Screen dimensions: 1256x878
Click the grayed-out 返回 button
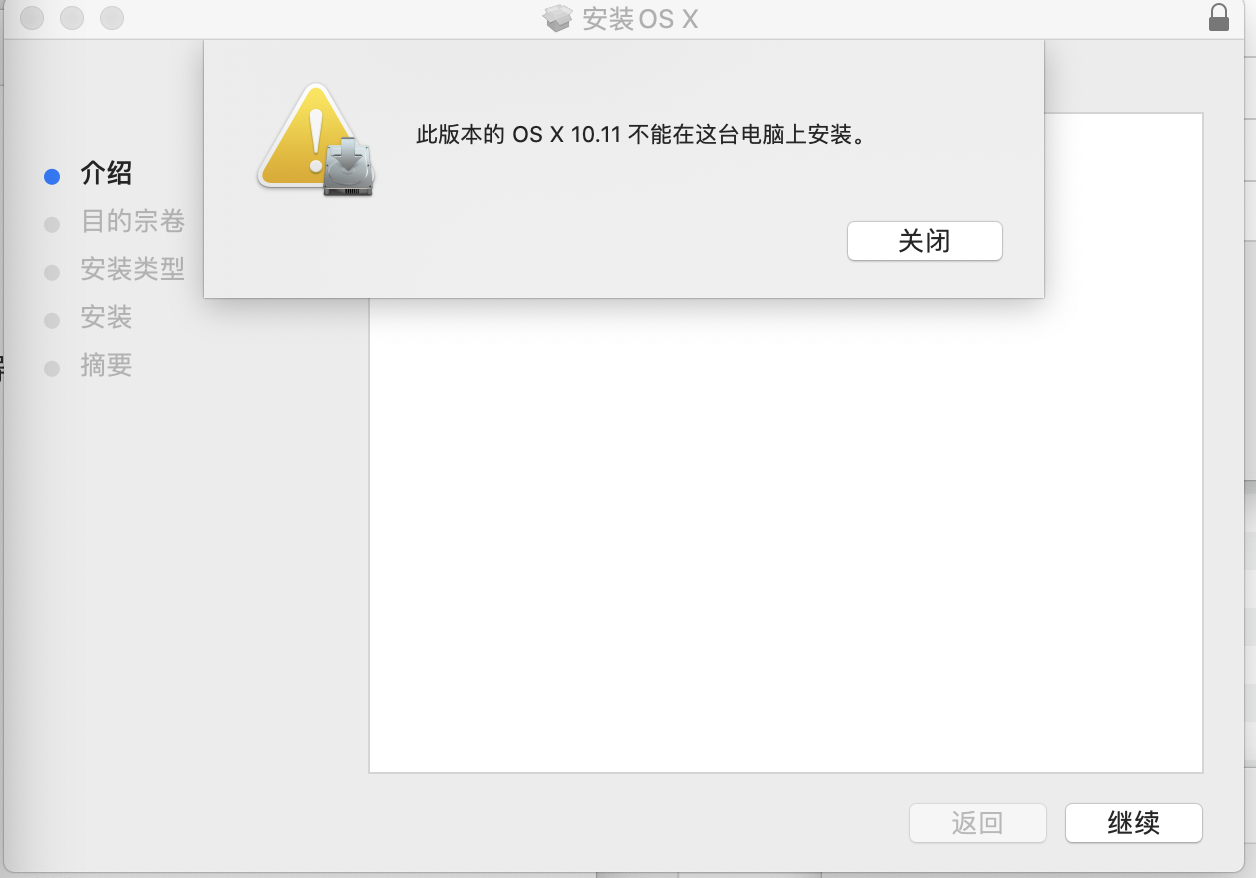click(x=977, y=823)
